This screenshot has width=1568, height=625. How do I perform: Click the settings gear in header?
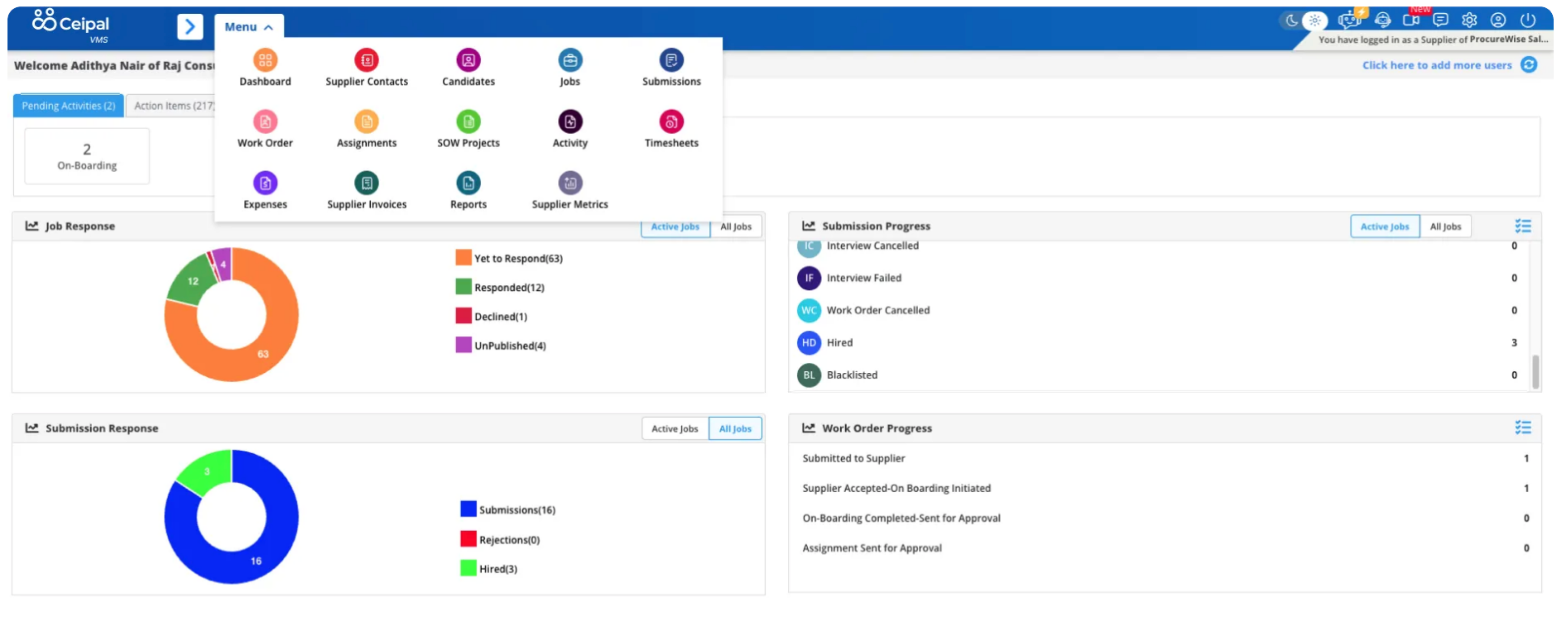pyautogui.click(x=1469, y=21)
